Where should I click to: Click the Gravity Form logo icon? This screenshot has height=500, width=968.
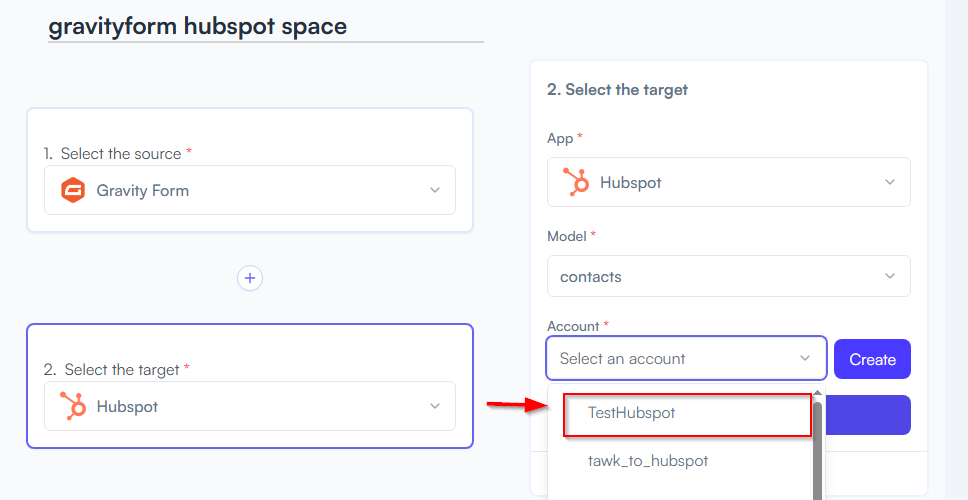click(x=73, y=190)
